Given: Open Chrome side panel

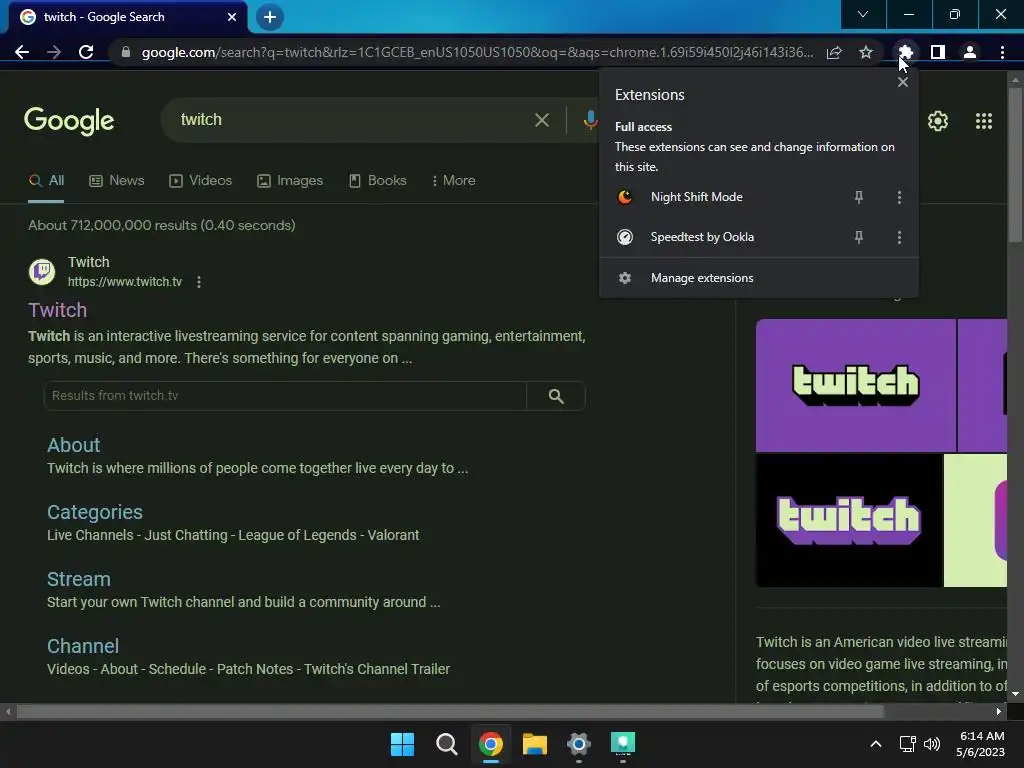Looking at the screenshot, I should tap(937, 52).
